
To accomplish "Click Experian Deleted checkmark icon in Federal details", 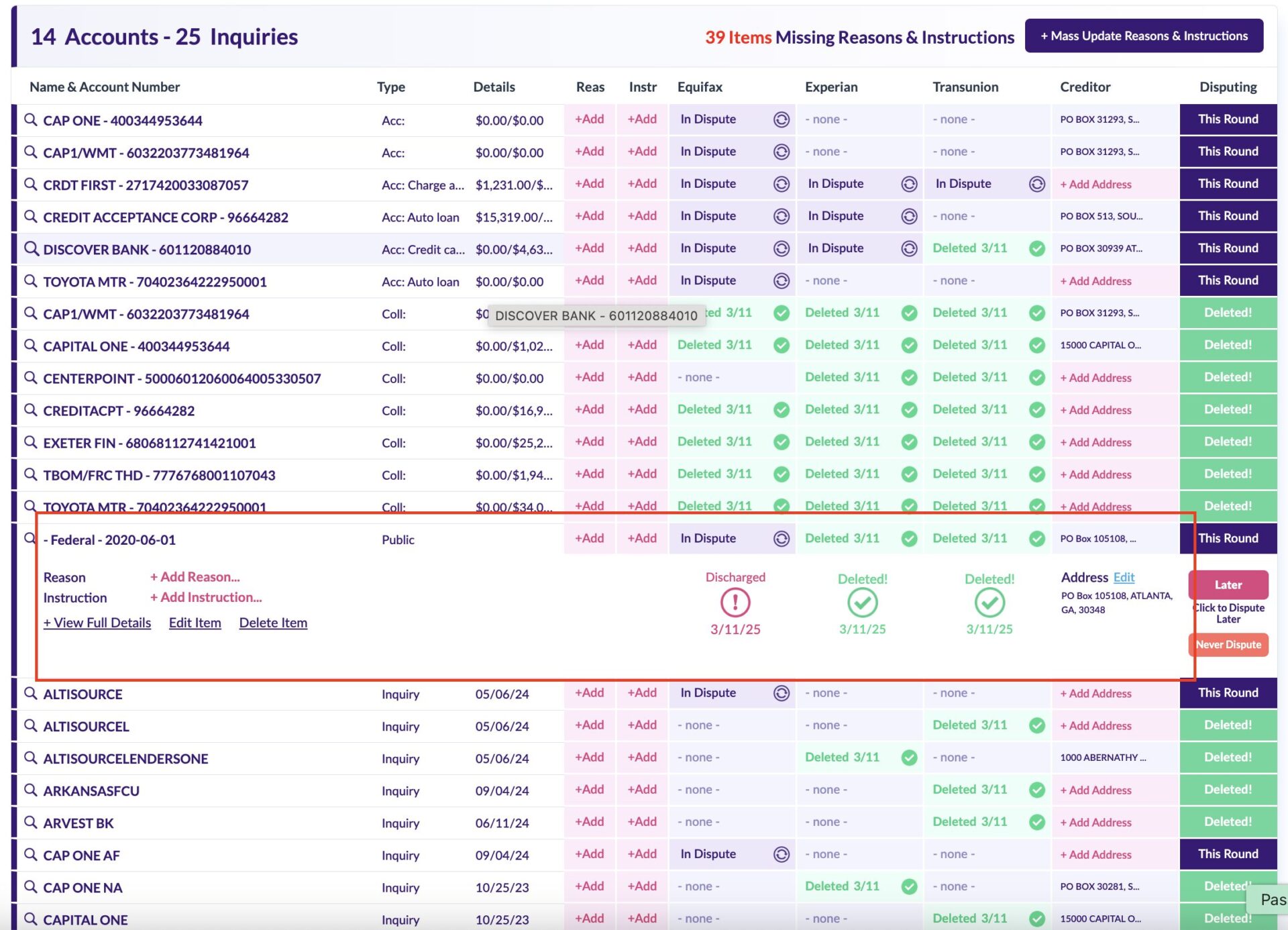I will 863,603.
